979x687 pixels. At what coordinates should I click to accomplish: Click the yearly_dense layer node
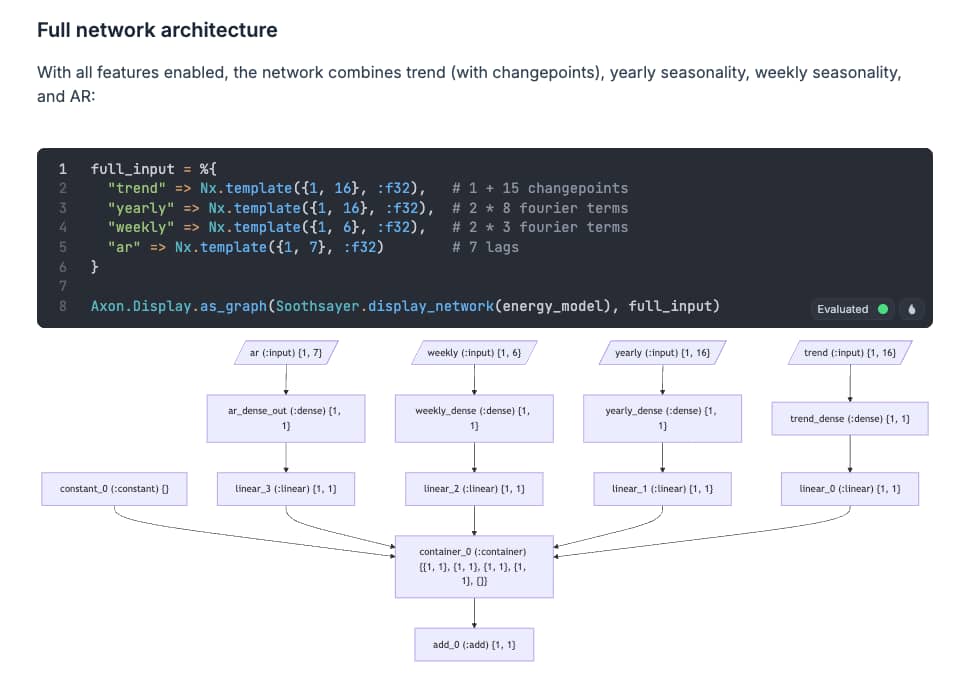click(662, 418)
